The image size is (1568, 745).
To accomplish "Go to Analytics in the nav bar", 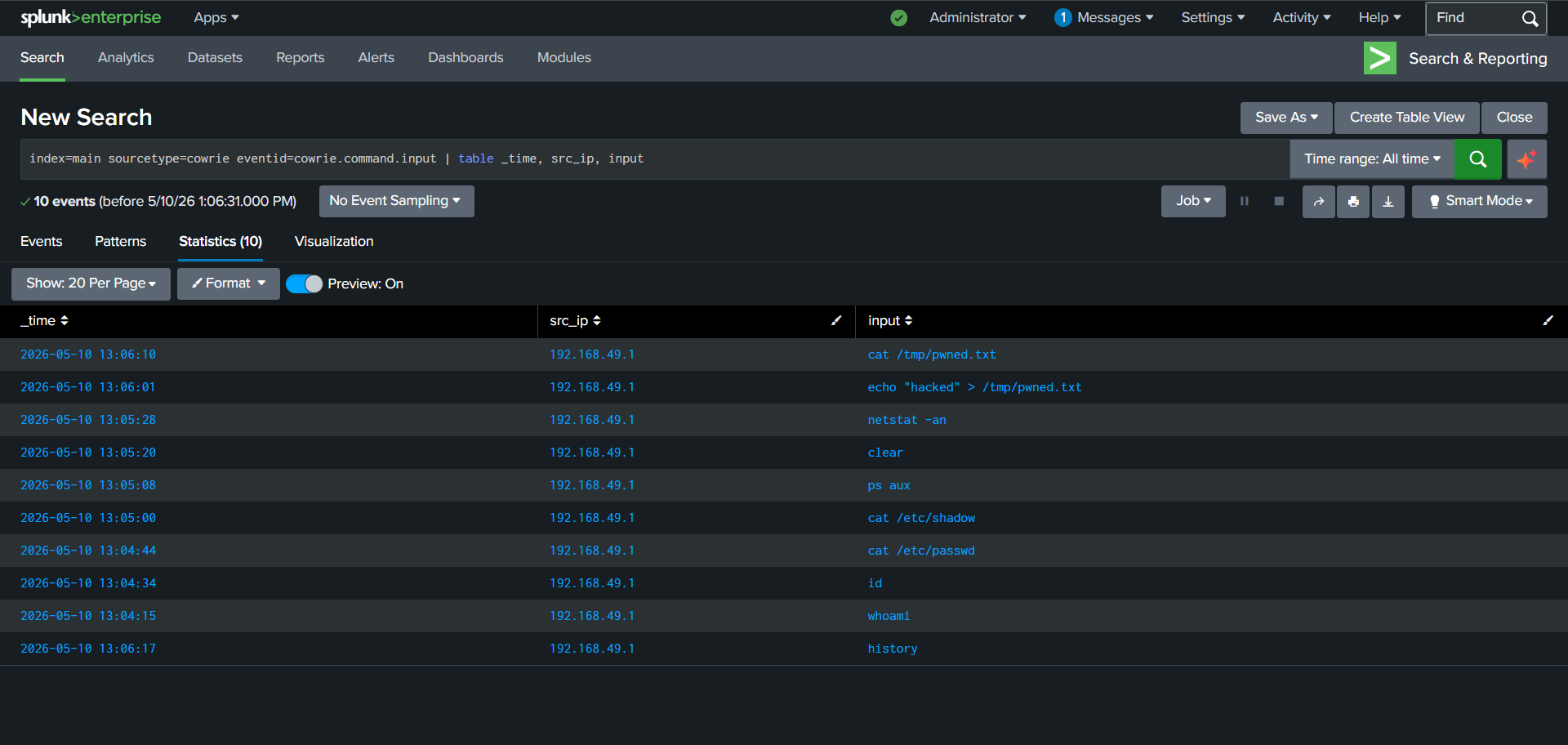I will click(x=126, y=58).
